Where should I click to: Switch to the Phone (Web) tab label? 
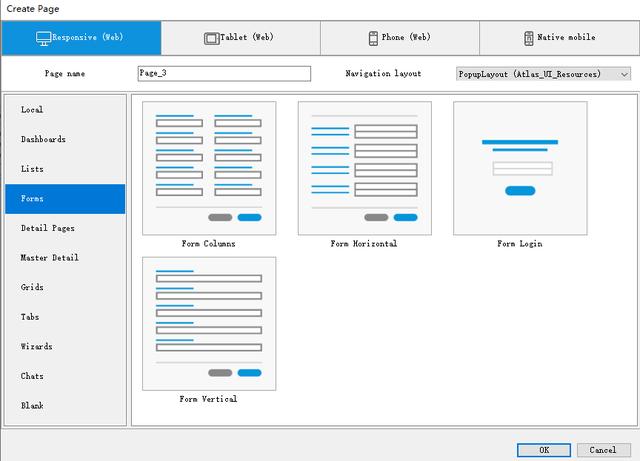click(406, 37)
